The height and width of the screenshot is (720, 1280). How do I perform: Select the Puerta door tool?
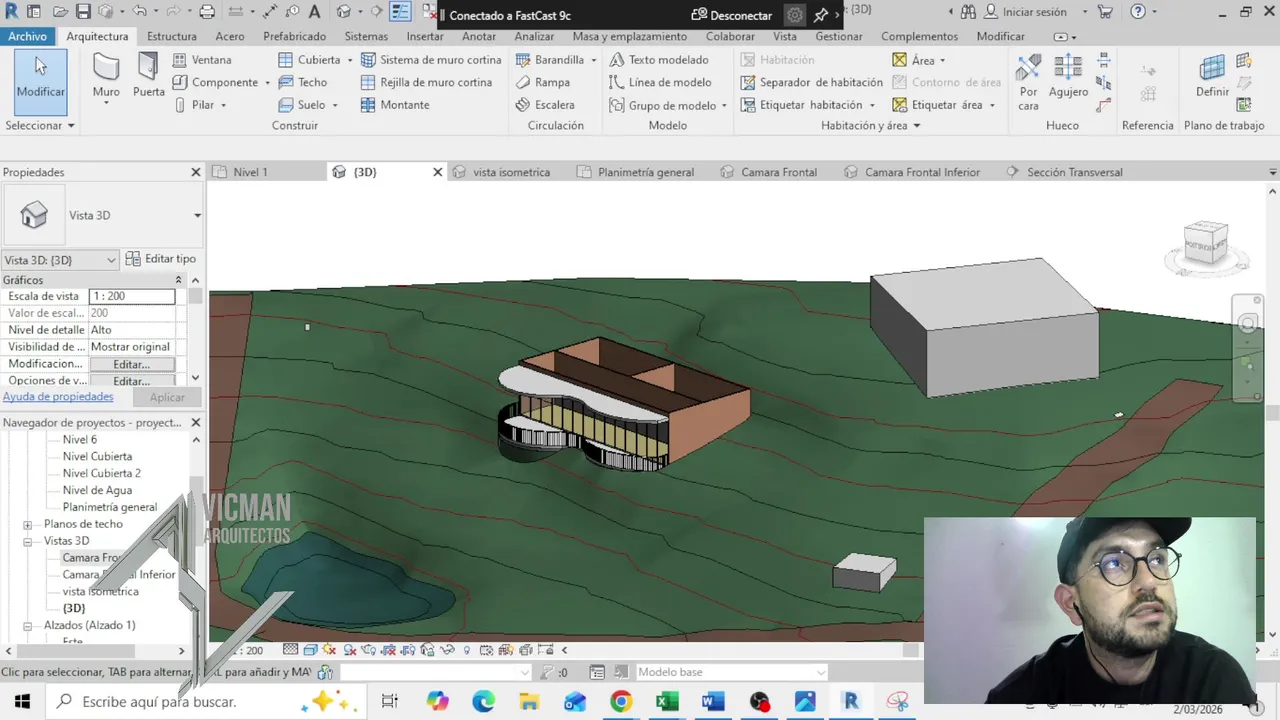149,76
